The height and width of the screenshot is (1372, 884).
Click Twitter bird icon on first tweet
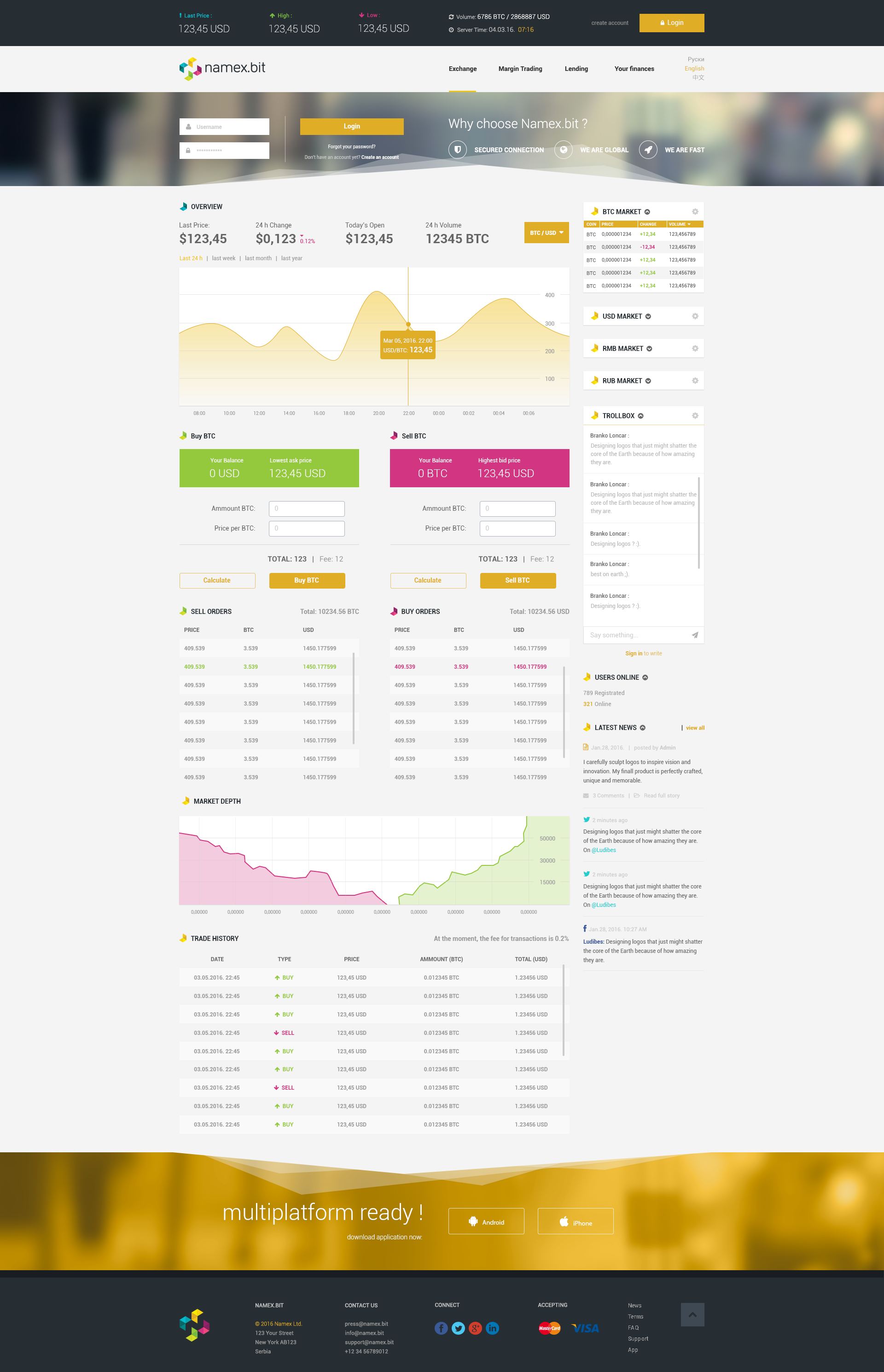coord(587,820)
